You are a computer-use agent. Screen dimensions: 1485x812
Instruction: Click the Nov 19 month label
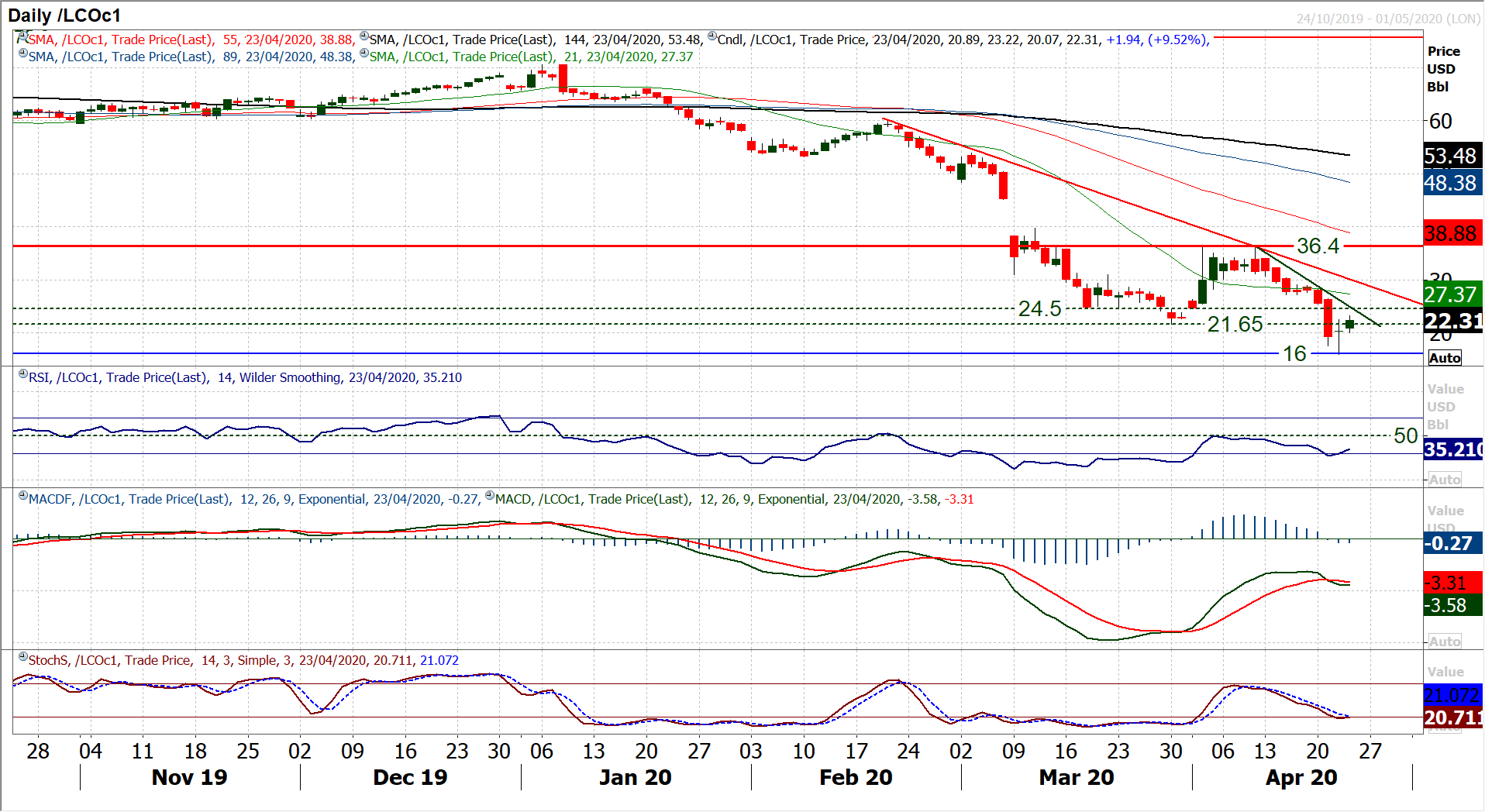(x=190, y=777)
